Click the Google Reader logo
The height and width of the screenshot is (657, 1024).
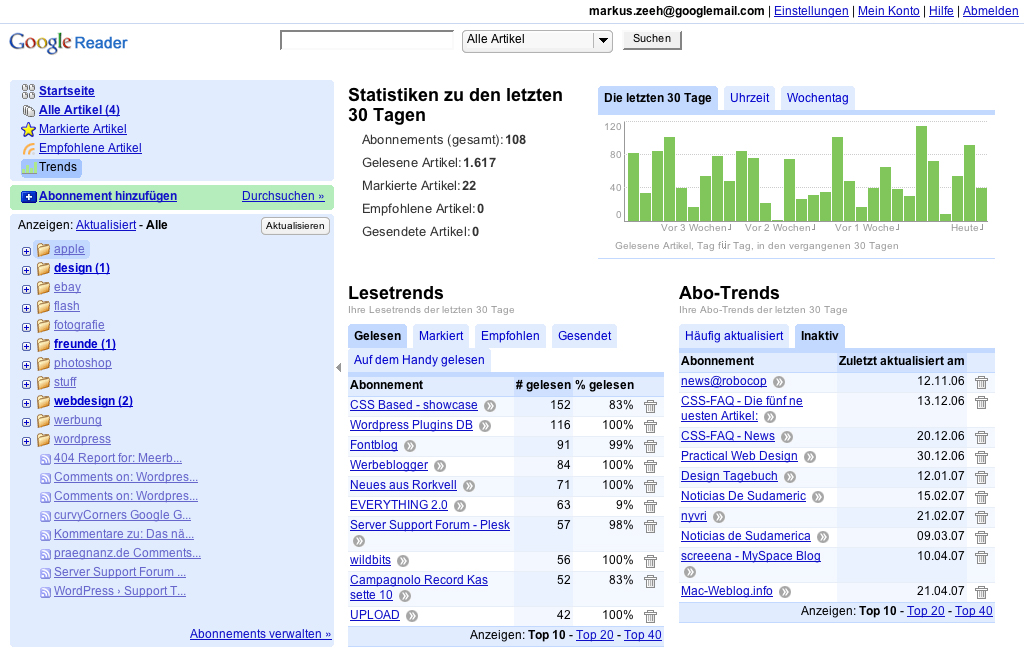click(69, 42)
